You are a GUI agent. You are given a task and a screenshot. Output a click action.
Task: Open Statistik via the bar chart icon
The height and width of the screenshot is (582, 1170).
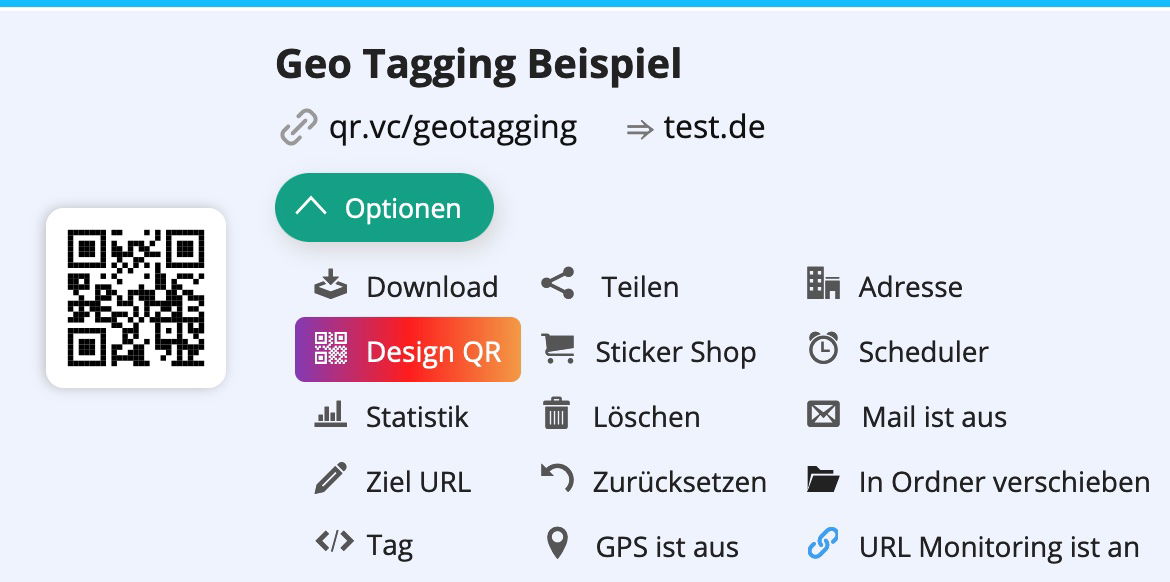331,416
